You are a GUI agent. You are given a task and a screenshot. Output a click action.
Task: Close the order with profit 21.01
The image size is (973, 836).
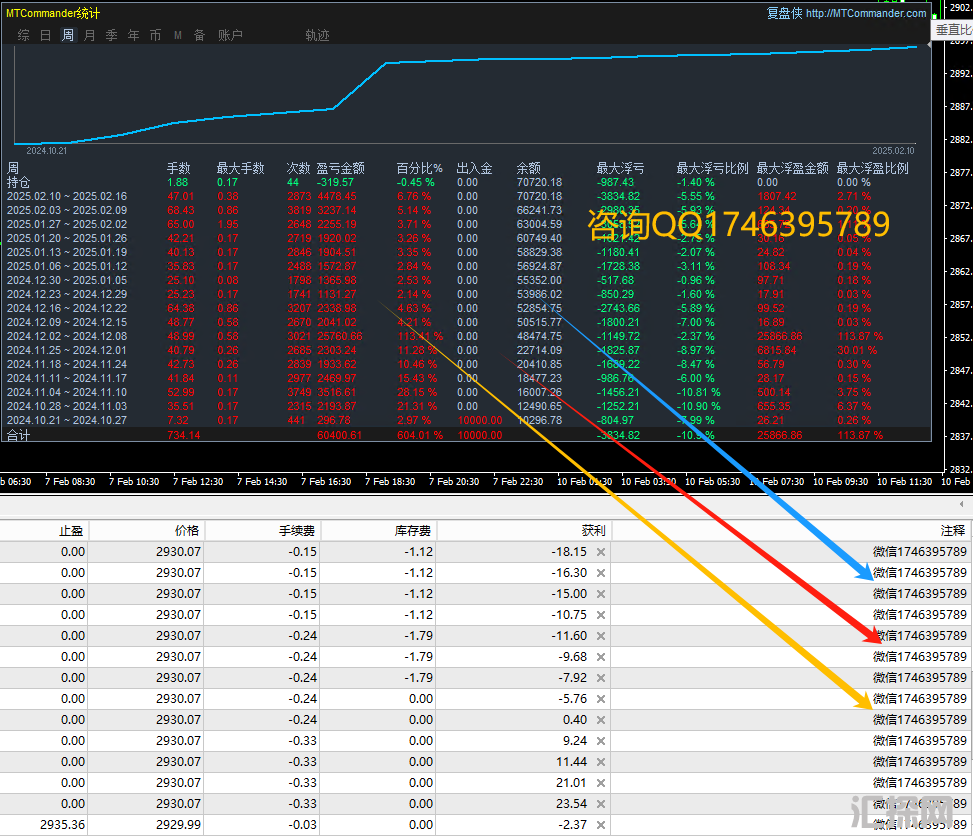(x=601, y=783)
